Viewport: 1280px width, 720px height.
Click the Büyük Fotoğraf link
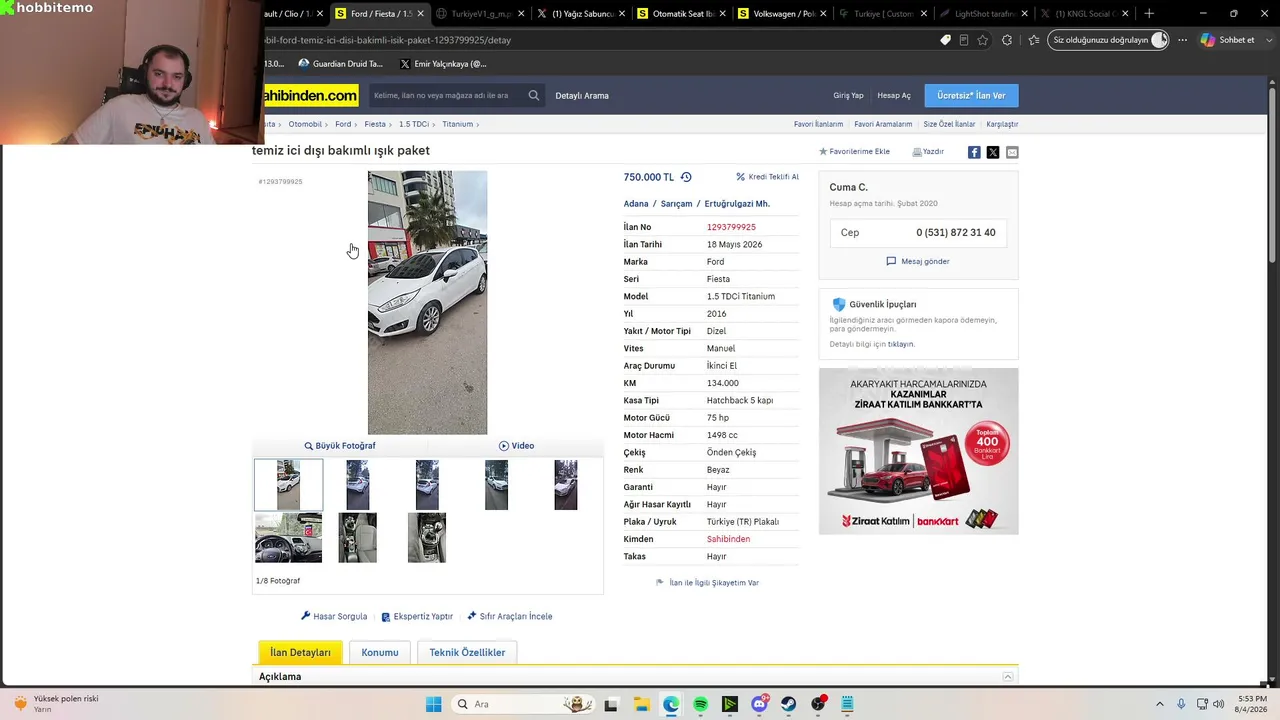pyautogui.click(x=340, y=446)
